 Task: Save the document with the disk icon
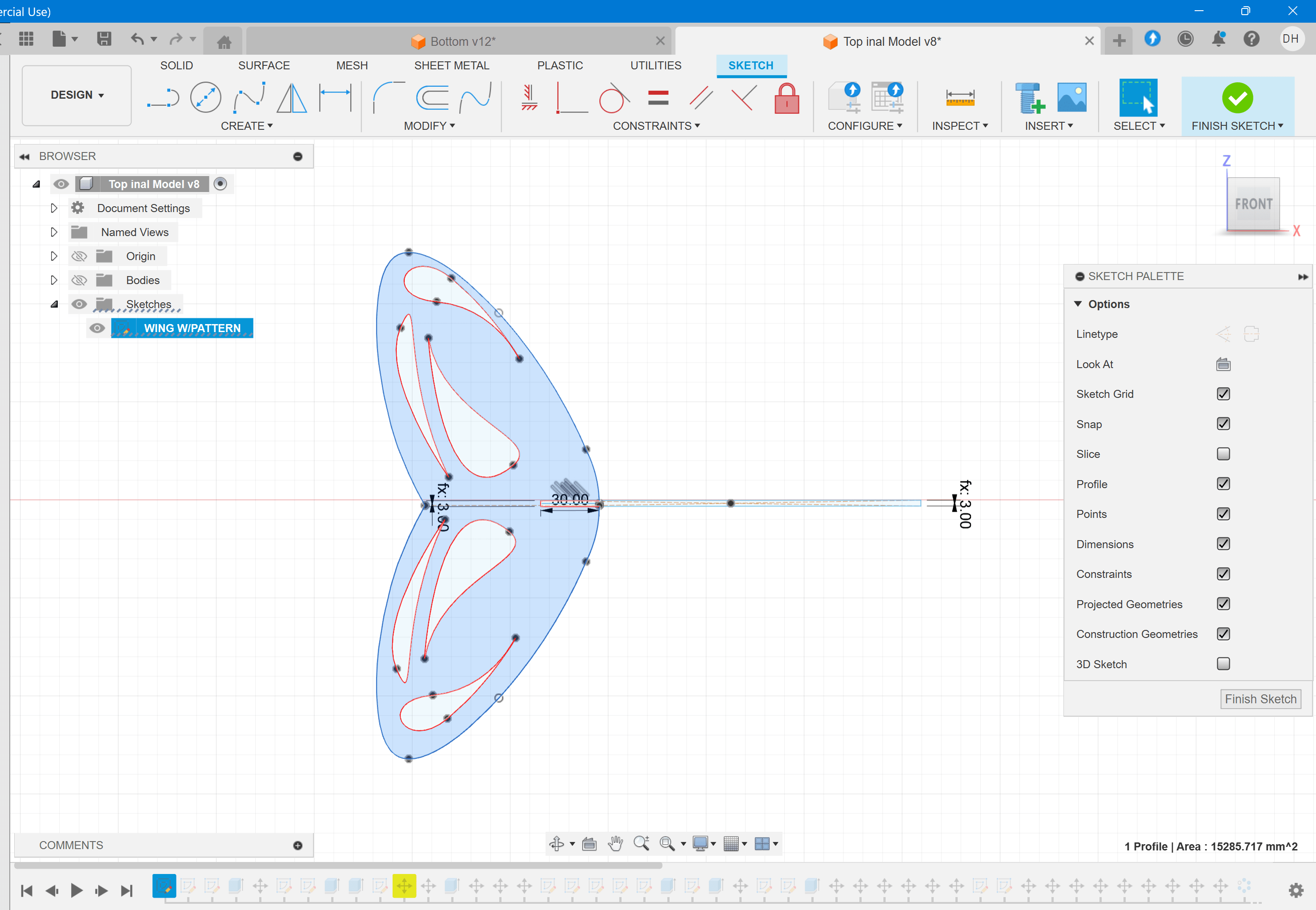tap(104, 39)
